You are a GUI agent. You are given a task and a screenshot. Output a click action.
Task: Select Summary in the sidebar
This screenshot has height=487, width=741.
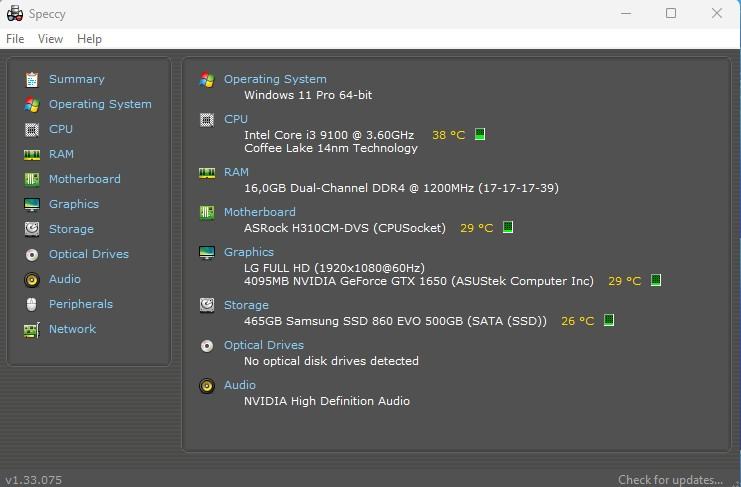(x=77, y=79)
